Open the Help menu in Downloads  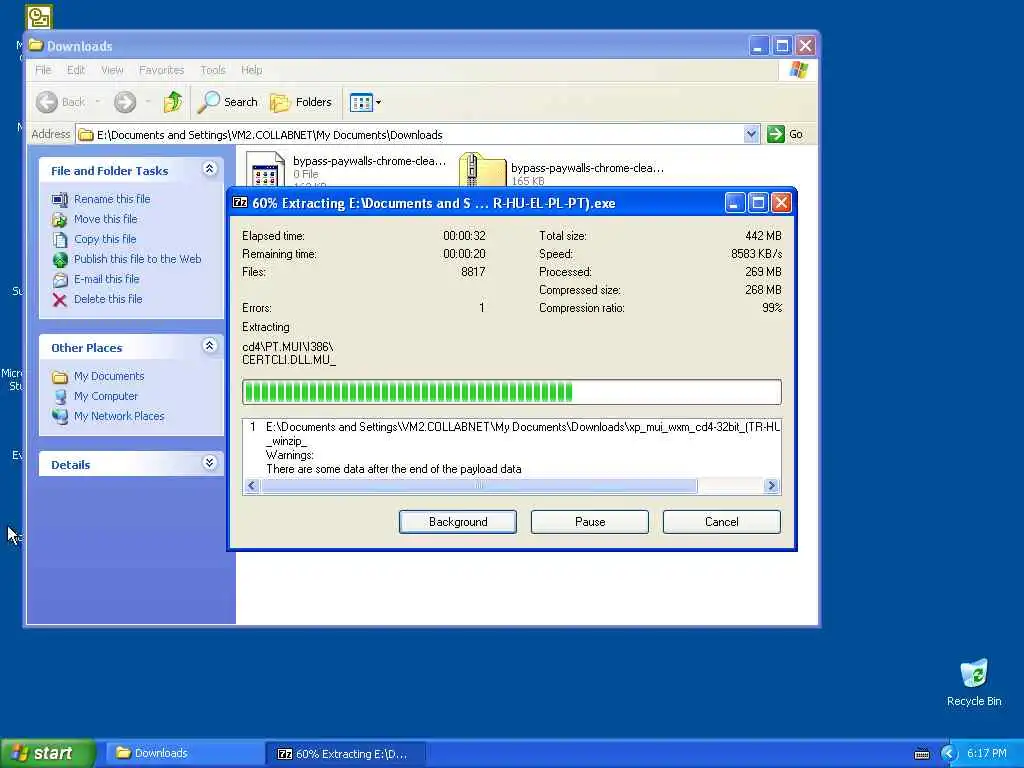point(251,70)
